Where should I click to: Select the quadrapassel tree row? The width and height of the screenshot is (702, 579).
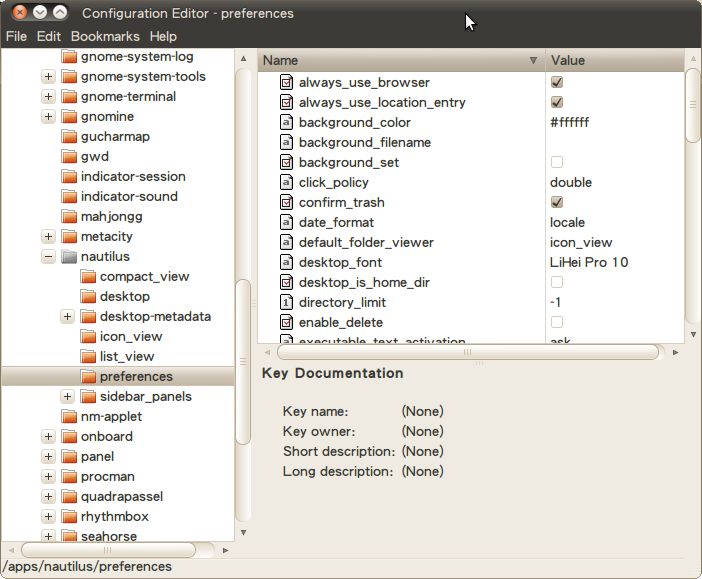click(x=118, y=497)
